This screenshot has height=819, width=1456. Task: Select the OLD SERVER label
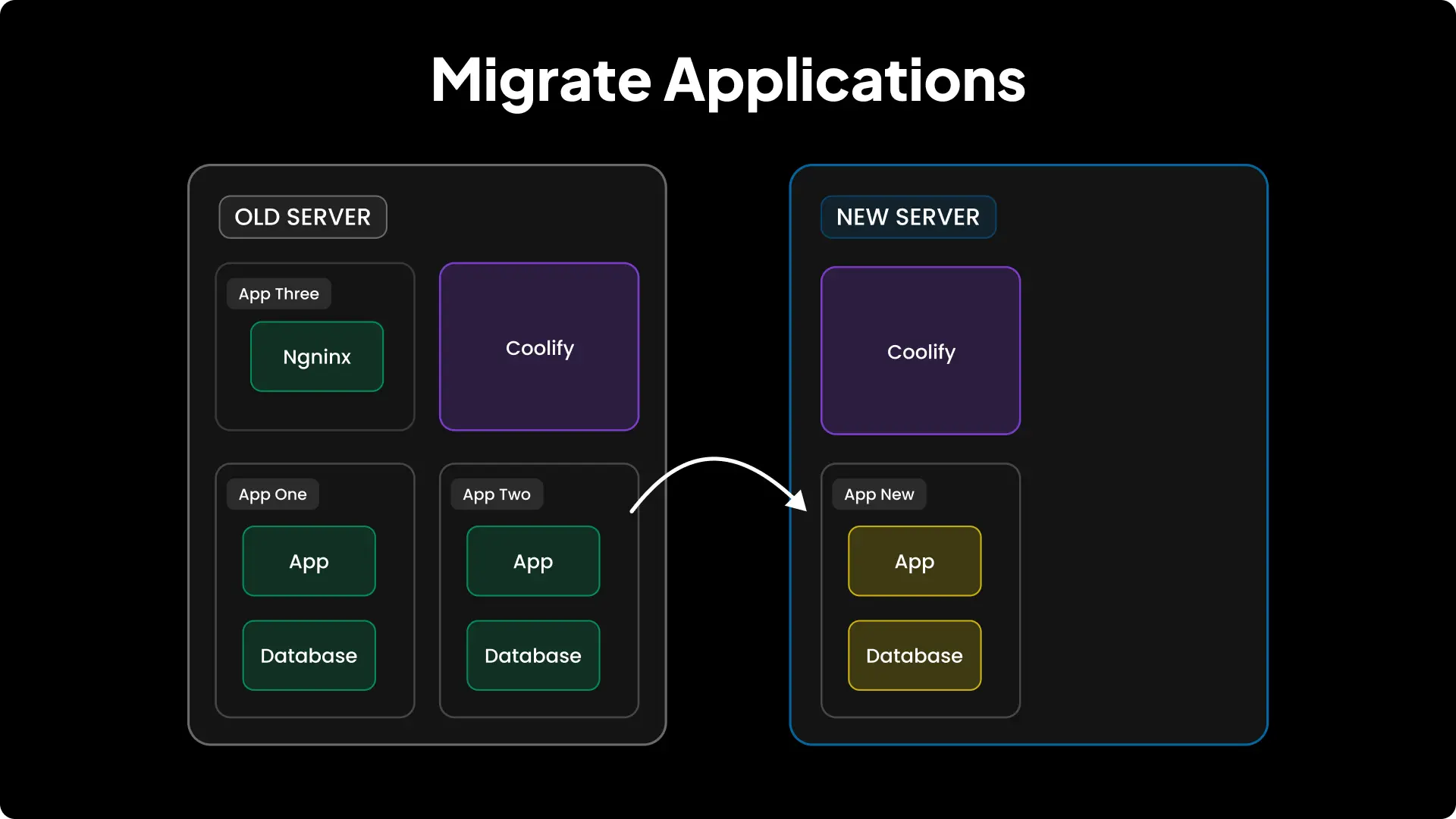coord(303,217)
